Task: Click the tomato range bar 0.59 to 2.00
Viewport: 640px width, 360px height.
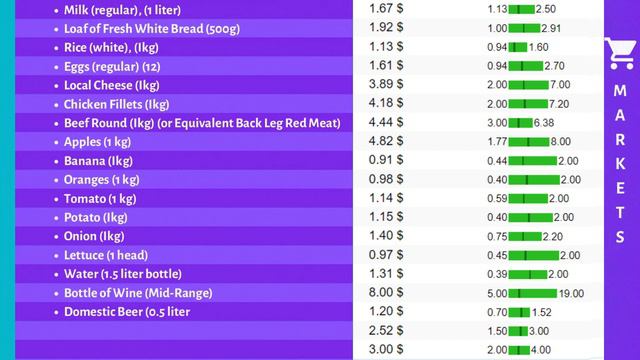Action: [x=528, y=198]
